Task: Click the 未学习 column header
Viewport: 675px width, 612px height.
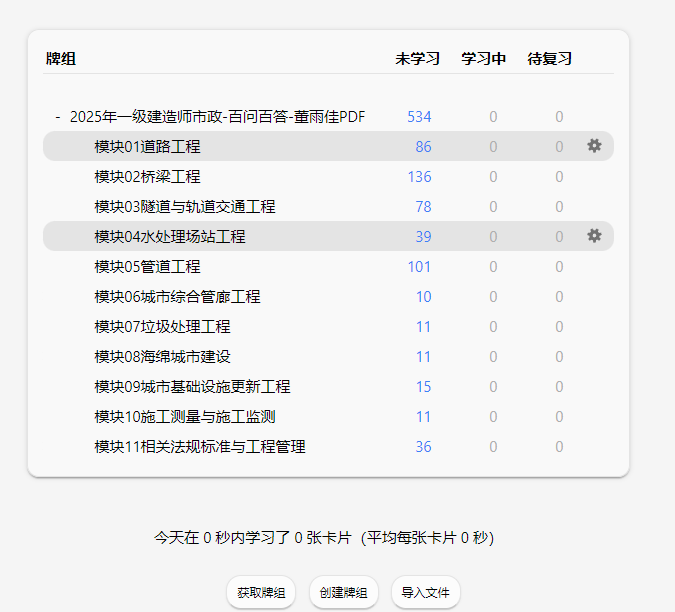Action: (x=417, y=59)
